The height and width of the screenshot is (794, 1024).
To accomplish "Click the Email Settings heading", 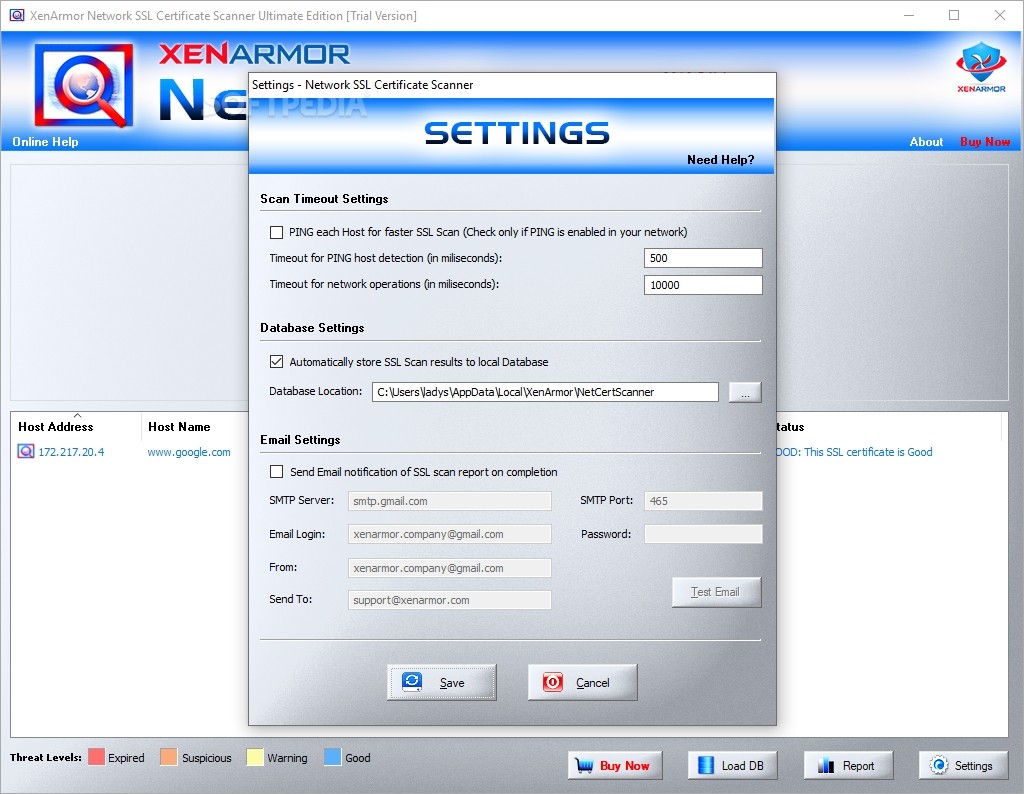I will [300, 439].
